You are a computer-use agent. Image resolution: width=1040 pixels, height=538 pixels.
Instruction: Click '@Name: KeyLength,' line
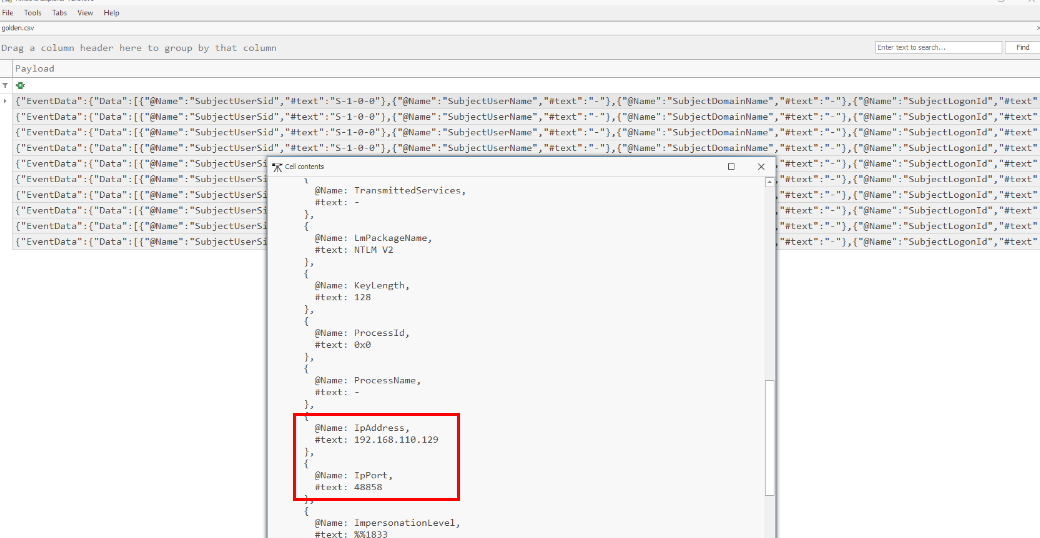click(362, 286)
